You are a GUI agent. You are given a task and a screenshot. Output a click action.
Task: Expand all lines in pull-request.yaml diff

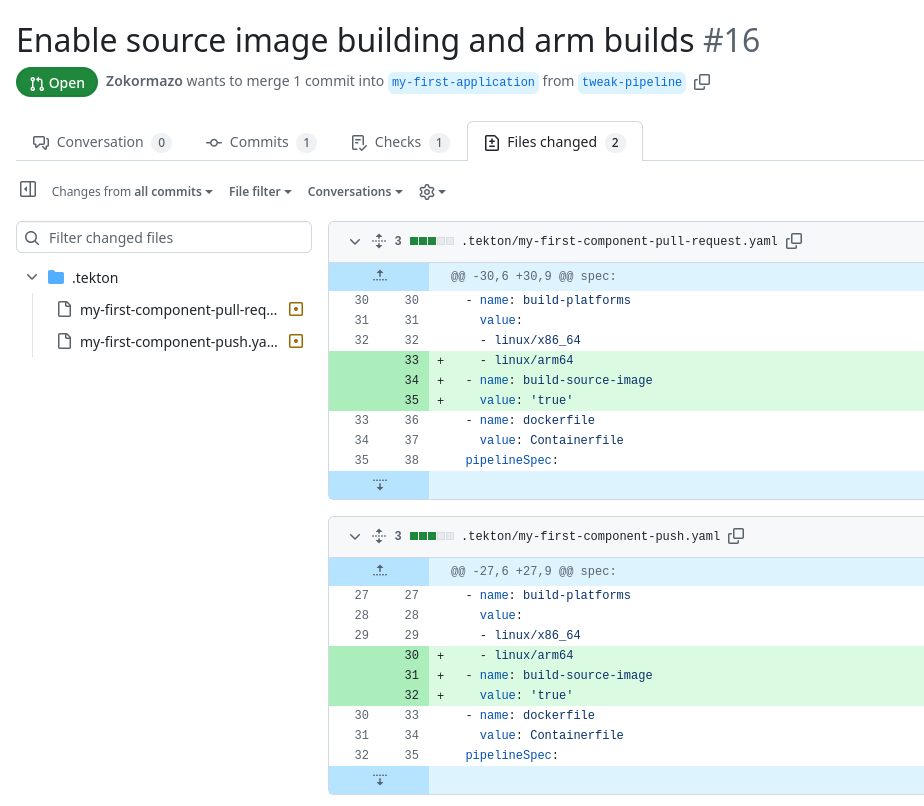click(x=379, y=241)
